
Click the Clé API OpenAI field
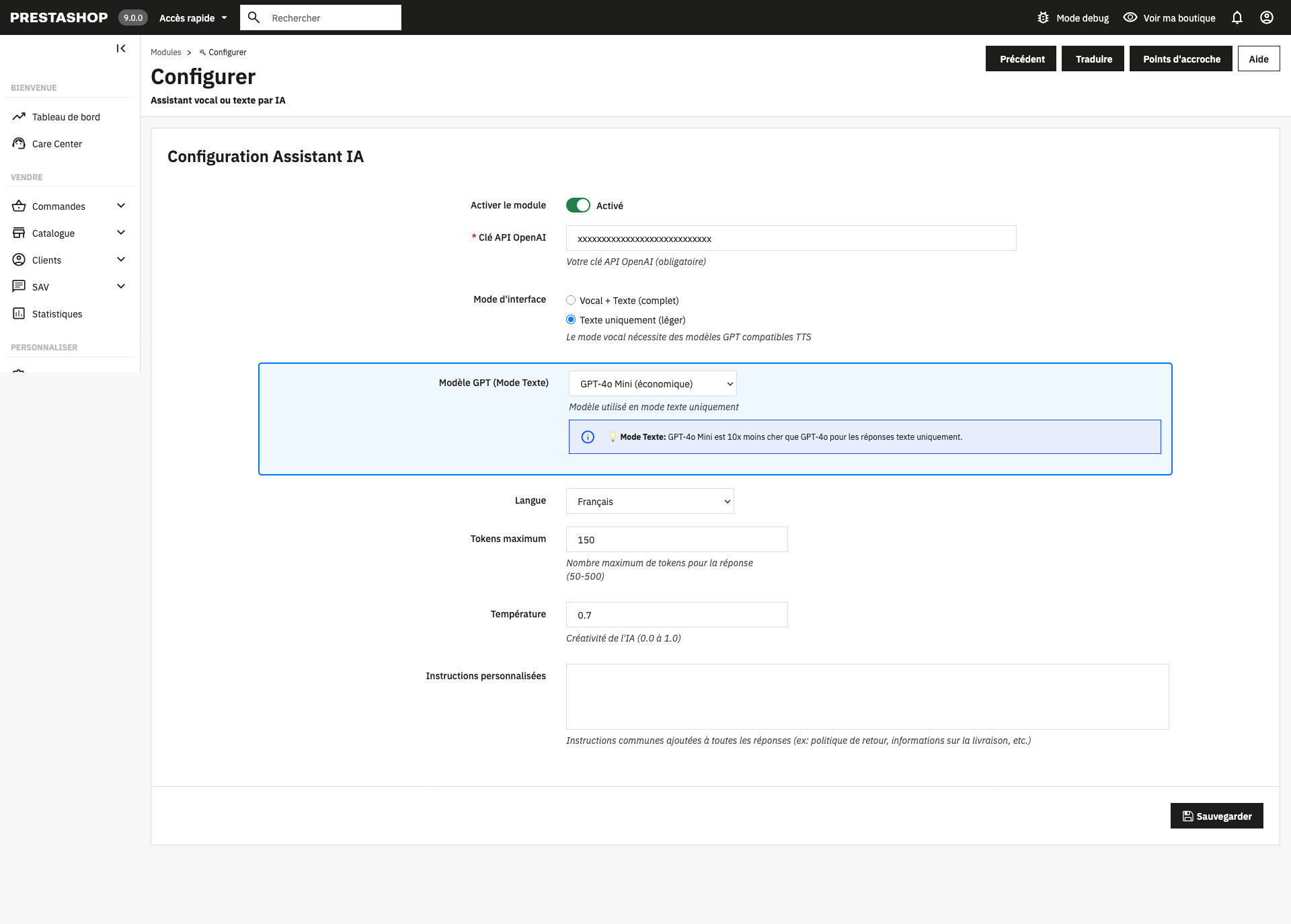pos(791,238)
